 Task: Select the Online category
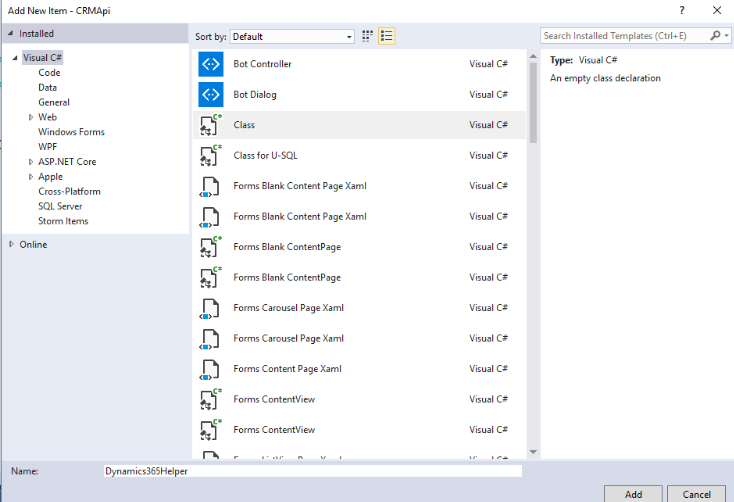pyautogui.click(x=33, y=244)
